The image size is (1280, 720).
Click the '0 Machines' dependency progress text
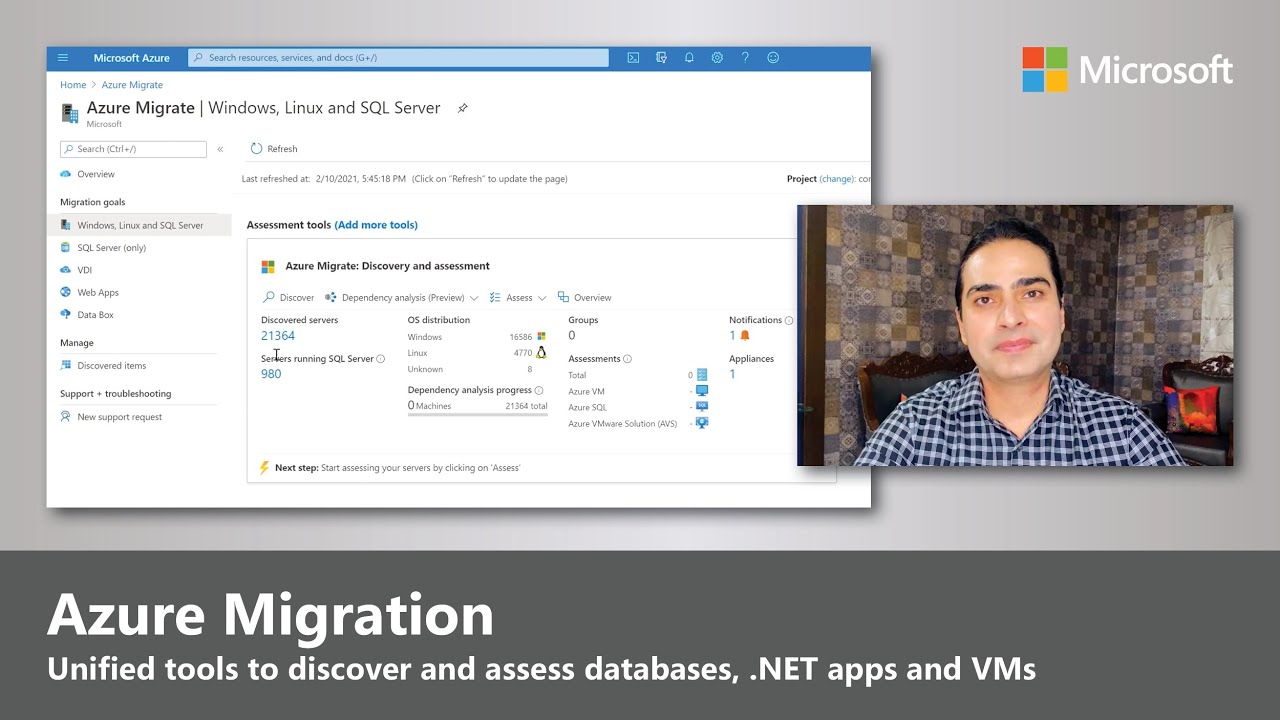coord(430,406)
